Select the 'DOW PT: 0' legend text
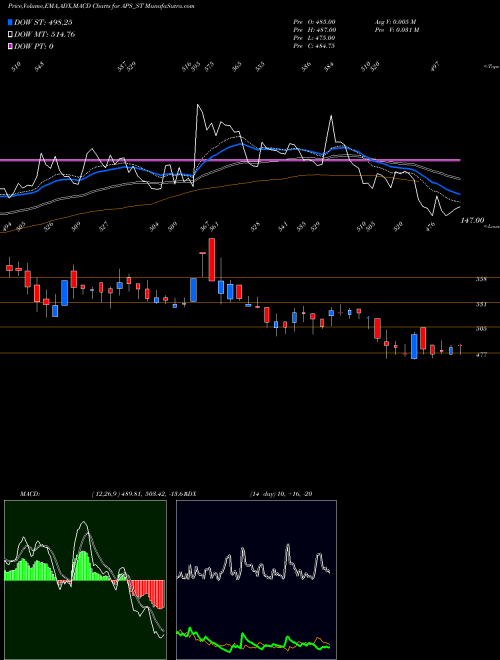This screenshot has width=500, height=660. [34, 46]
